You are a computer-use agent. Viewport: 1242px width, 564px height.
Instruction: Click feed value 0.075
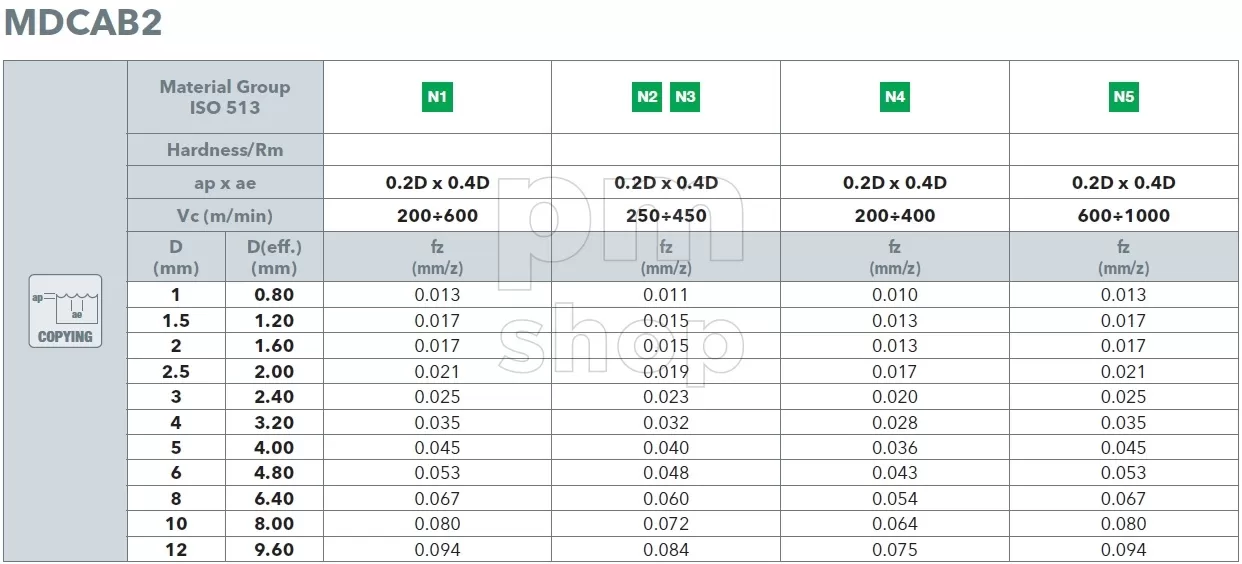pos(895,550)
